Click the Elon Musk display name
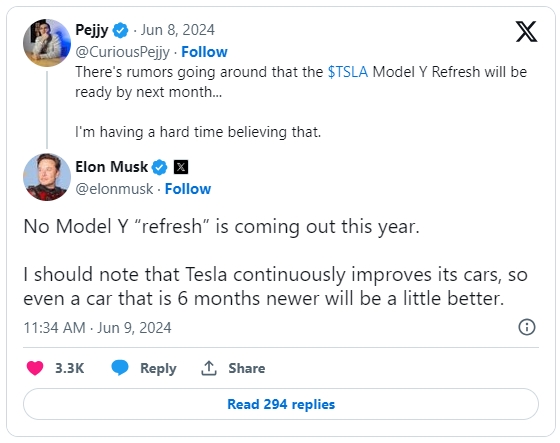This screenshot has width=560, height=443. tap(111, 167)
